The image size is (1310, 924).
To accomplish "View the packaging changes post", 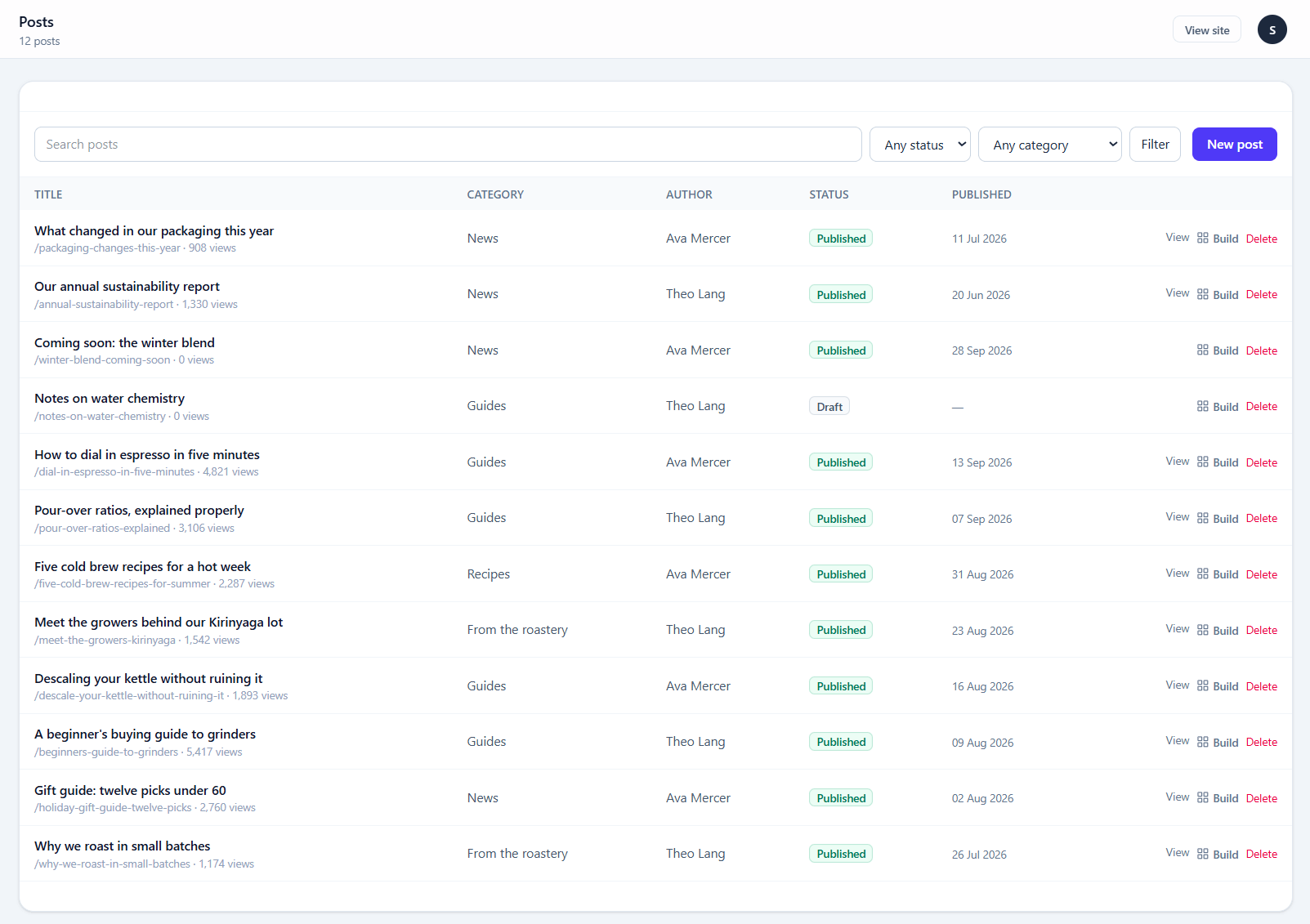I will (1178, 238).
